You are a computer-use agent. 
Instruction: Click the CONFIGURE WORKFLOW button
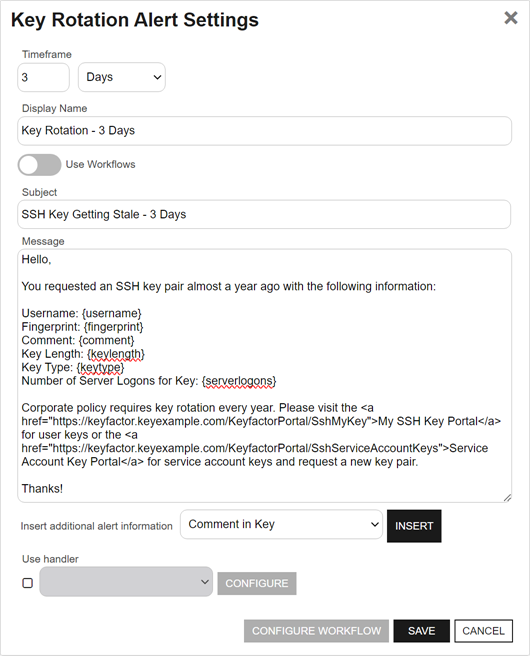tap(316, 631)
